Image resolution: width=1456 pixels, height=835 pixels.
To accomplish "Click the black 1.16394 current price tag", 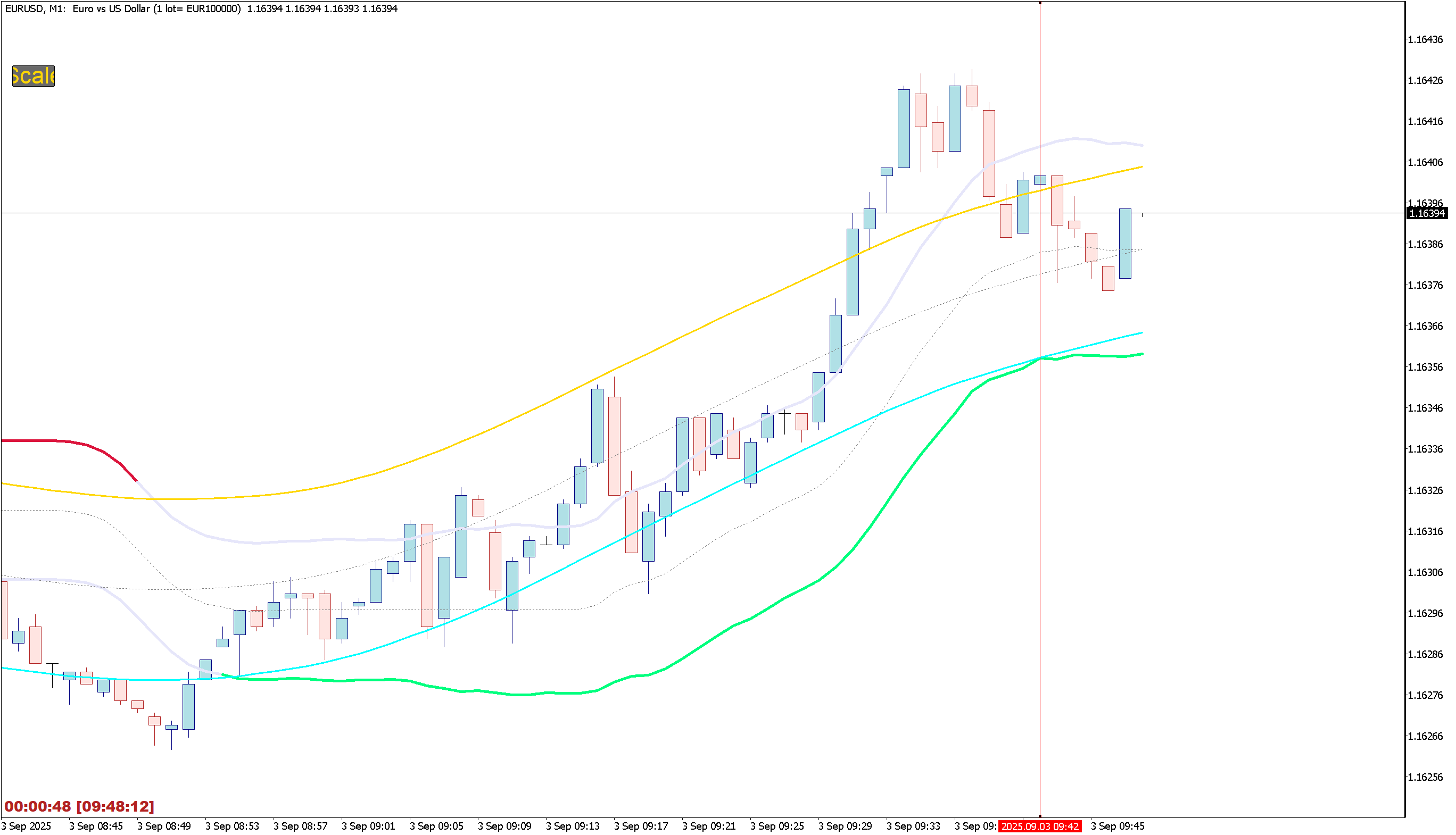I will [1426, 213].
